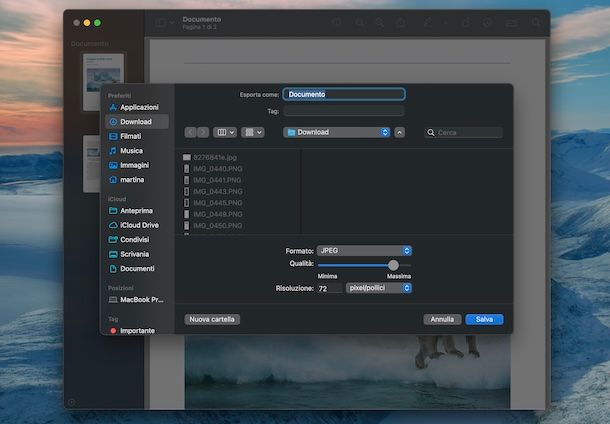This screenshot has height=424, width=610.
Task: Click the back navigation arrow
Action: coord(191,132)
